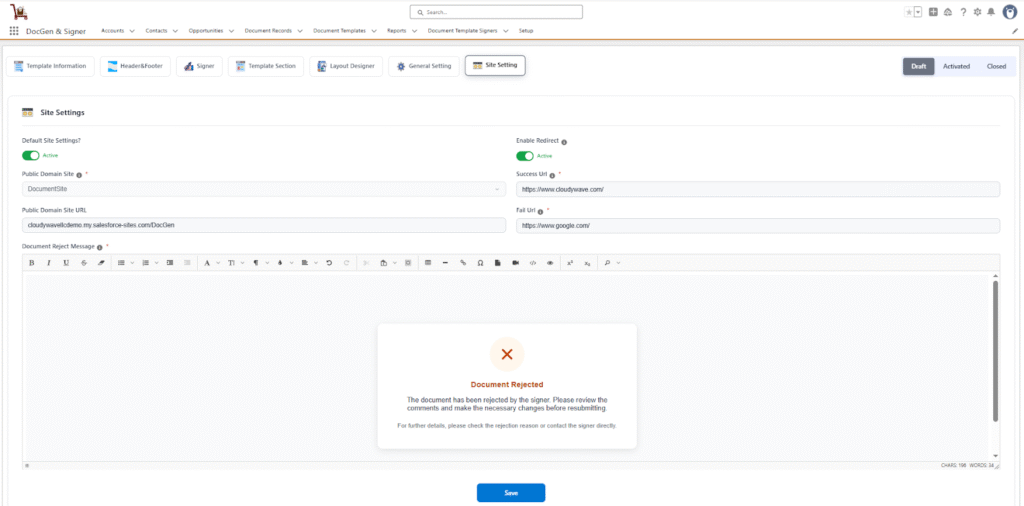Disable the Enable Redirect toggle
Image resolution: width=1024 pixels, height=506 pixels.
point(525,155)
